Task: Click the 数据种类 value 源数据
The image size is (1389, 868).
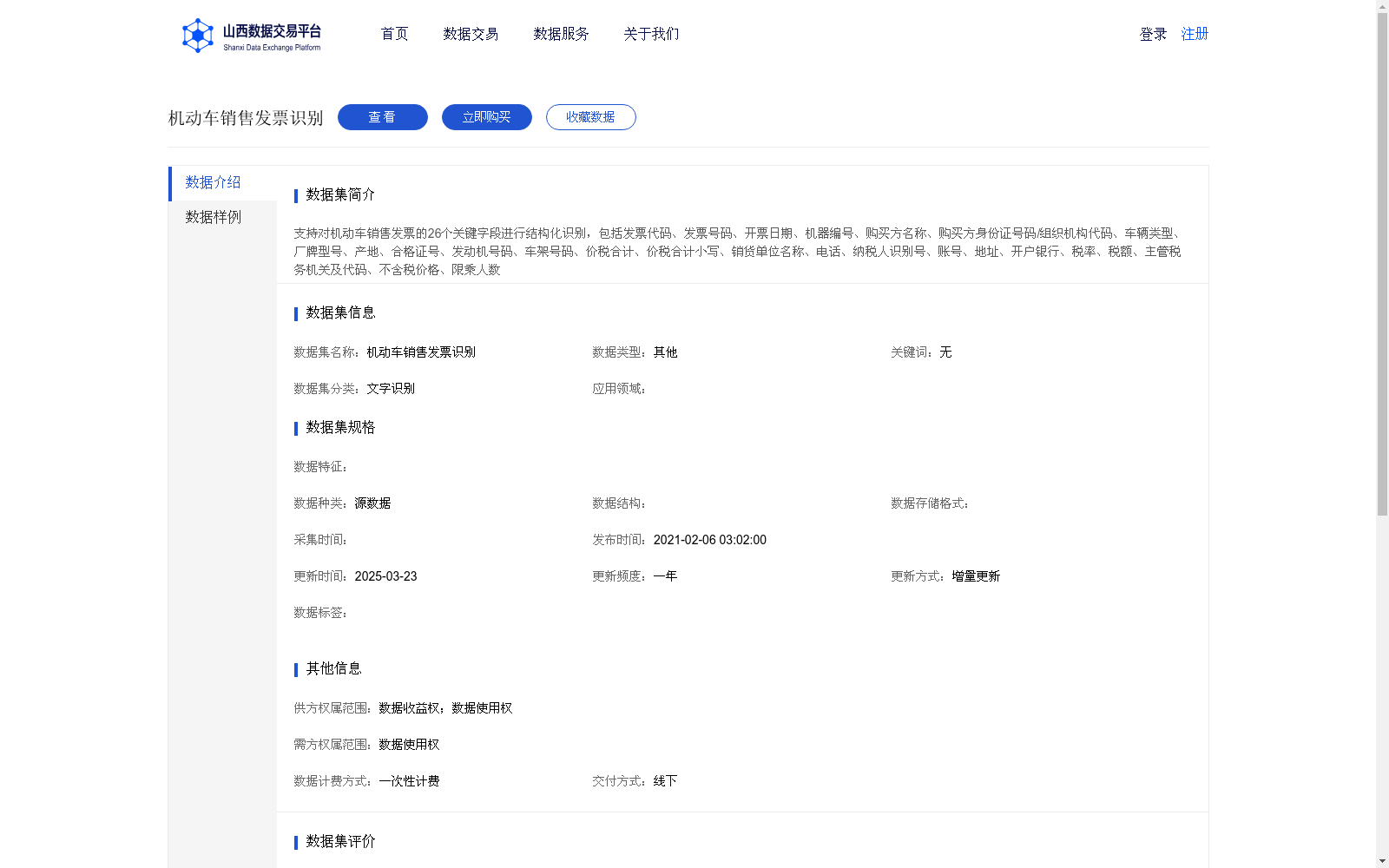Action: 372,503
